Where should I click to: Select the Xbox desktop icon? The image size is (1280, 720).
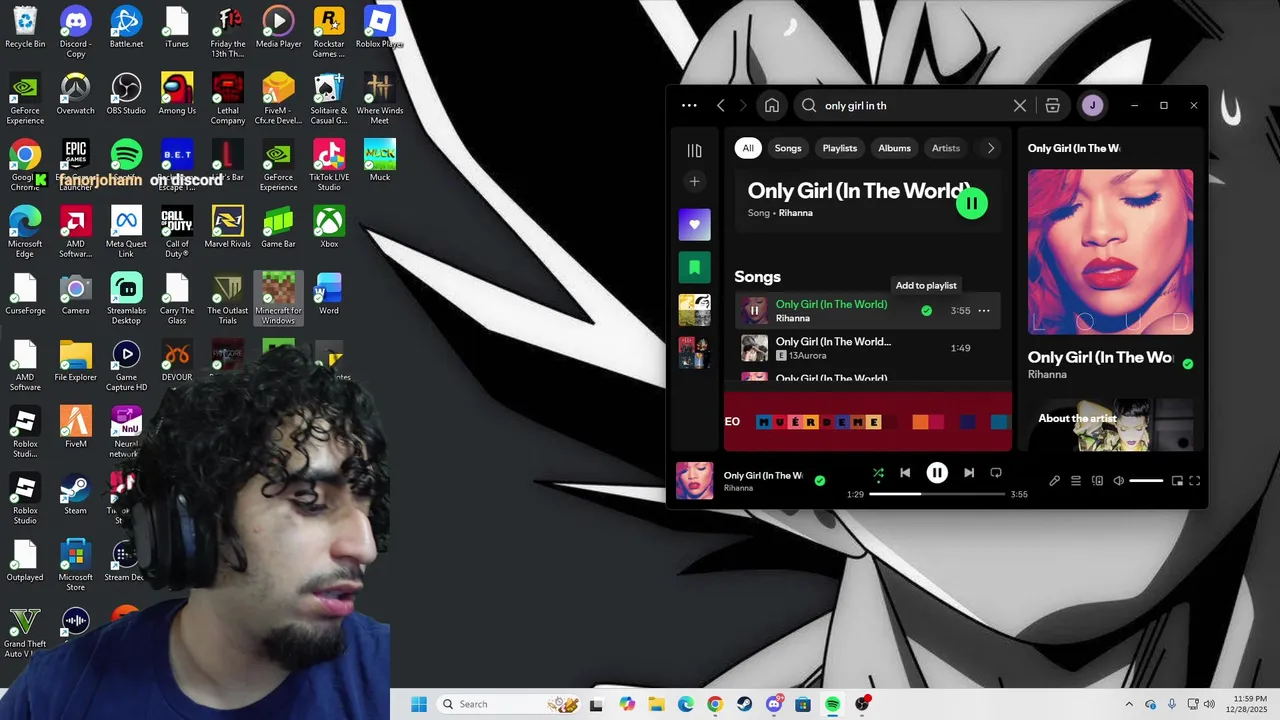(x=329, y=228)
